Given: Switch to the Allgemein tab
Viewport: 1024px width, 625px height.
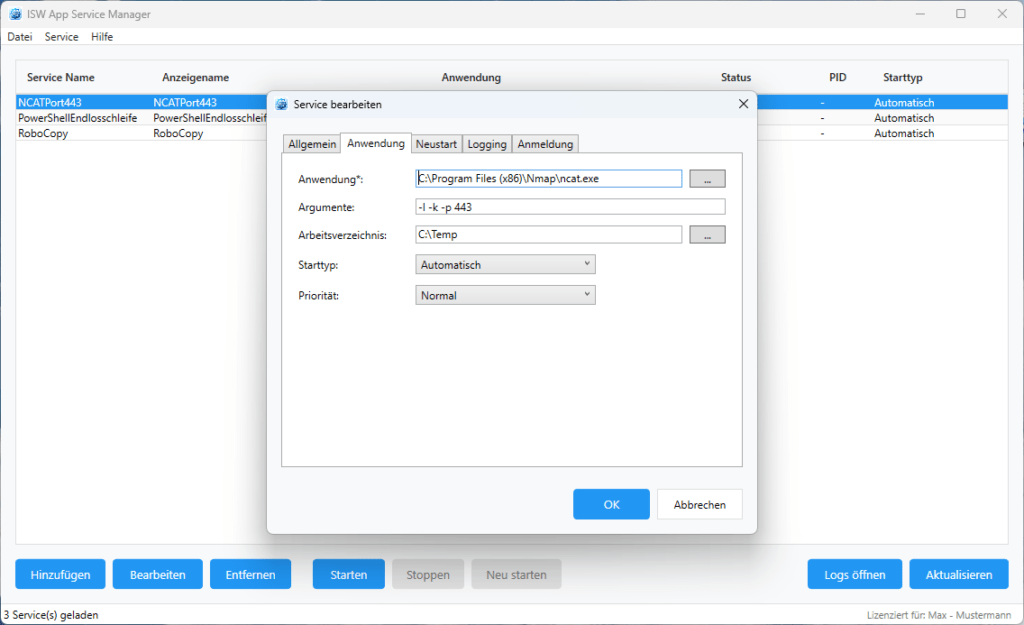Looking at the screenshot, I should [x=311, y=143].
